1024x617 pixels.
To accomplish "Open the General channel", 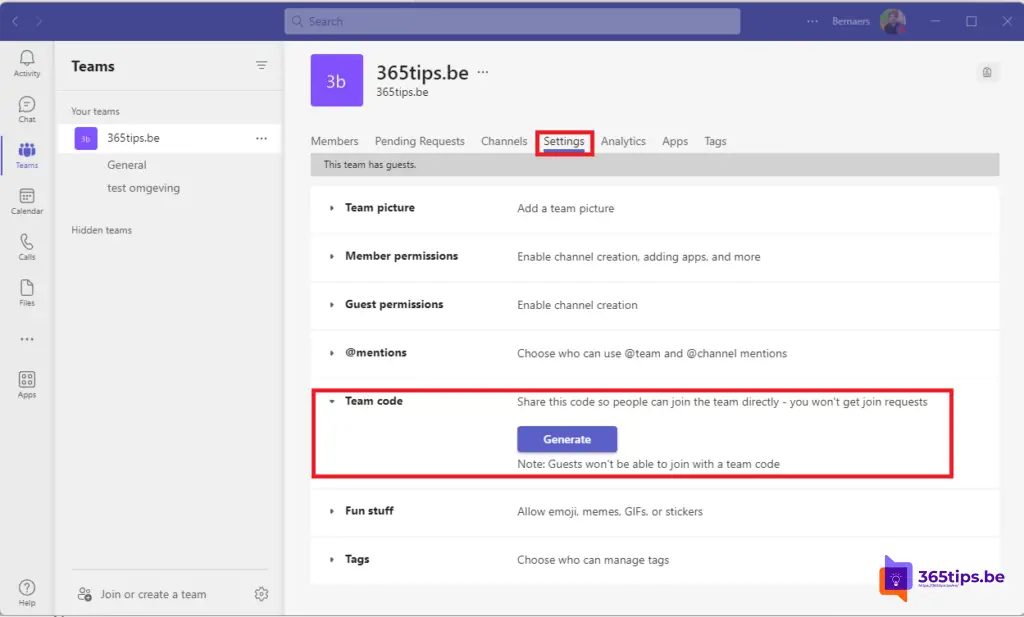I will coord(127,165).
